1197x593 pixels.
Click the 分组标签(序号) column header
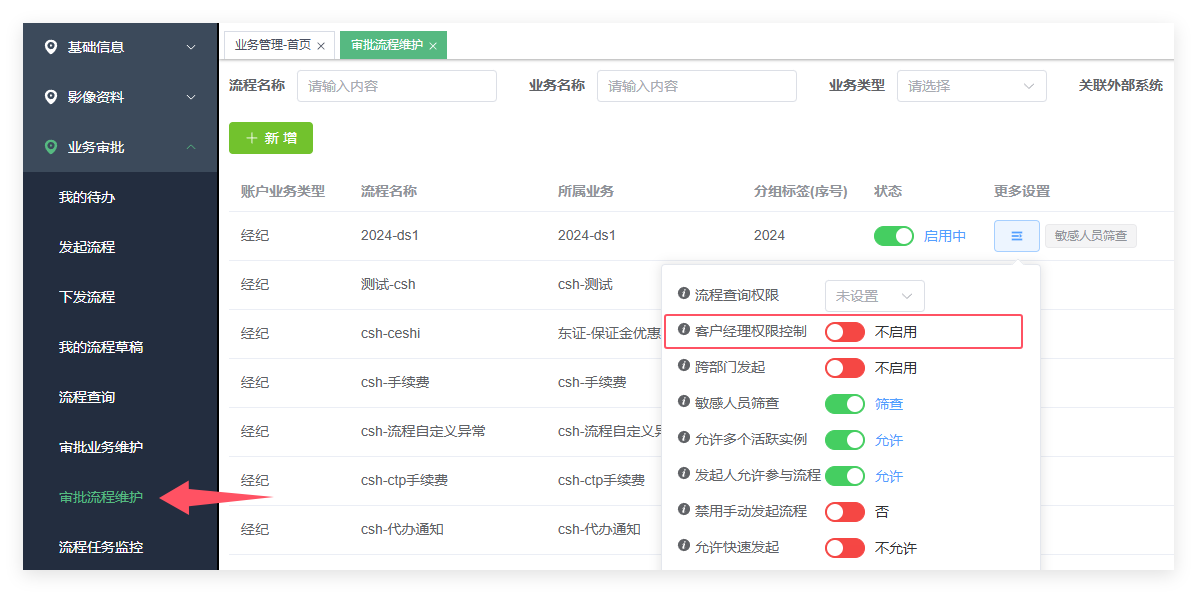pos(801,192)
